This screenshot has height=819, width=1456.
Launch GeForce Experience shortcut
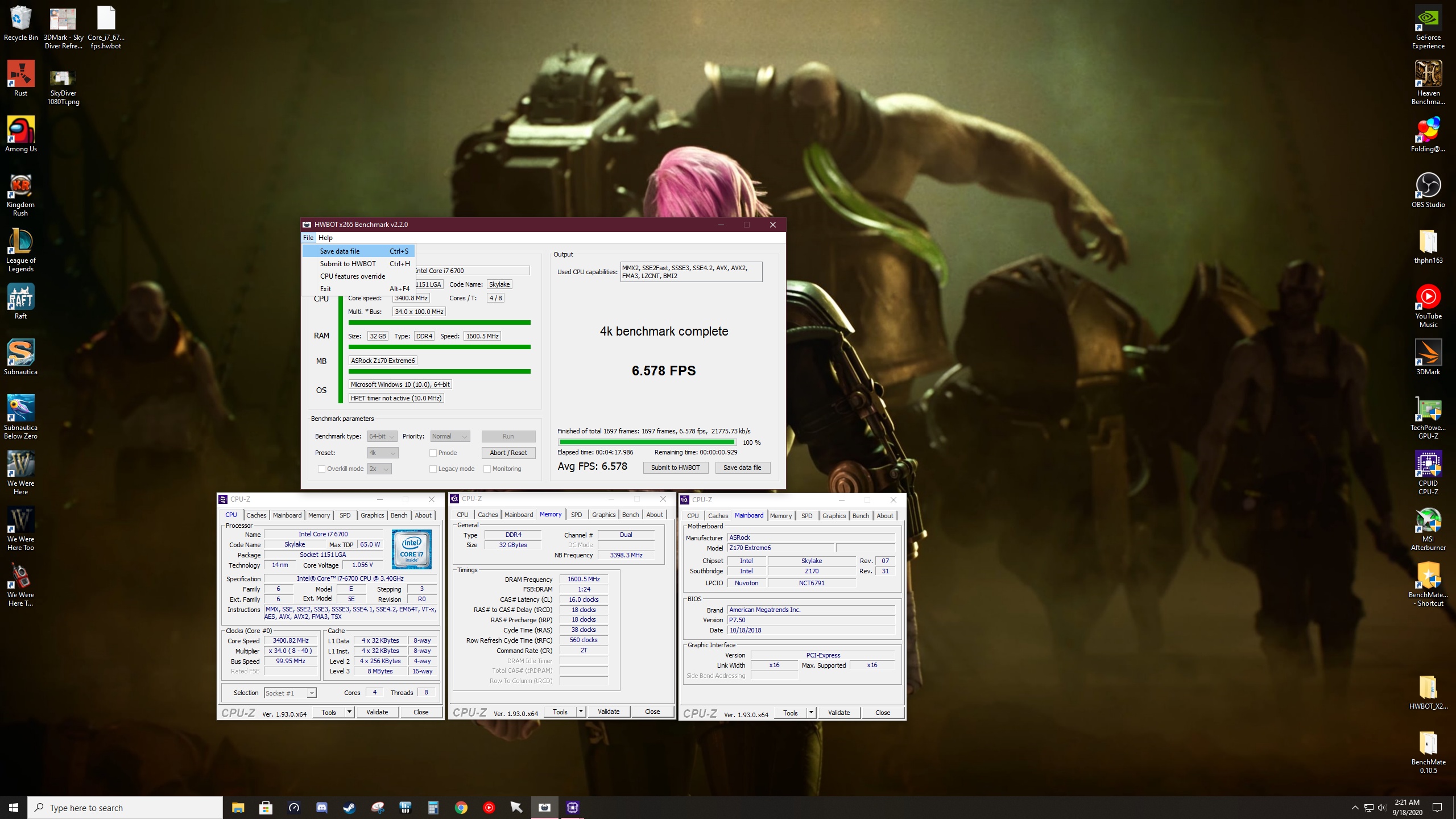1428,27
